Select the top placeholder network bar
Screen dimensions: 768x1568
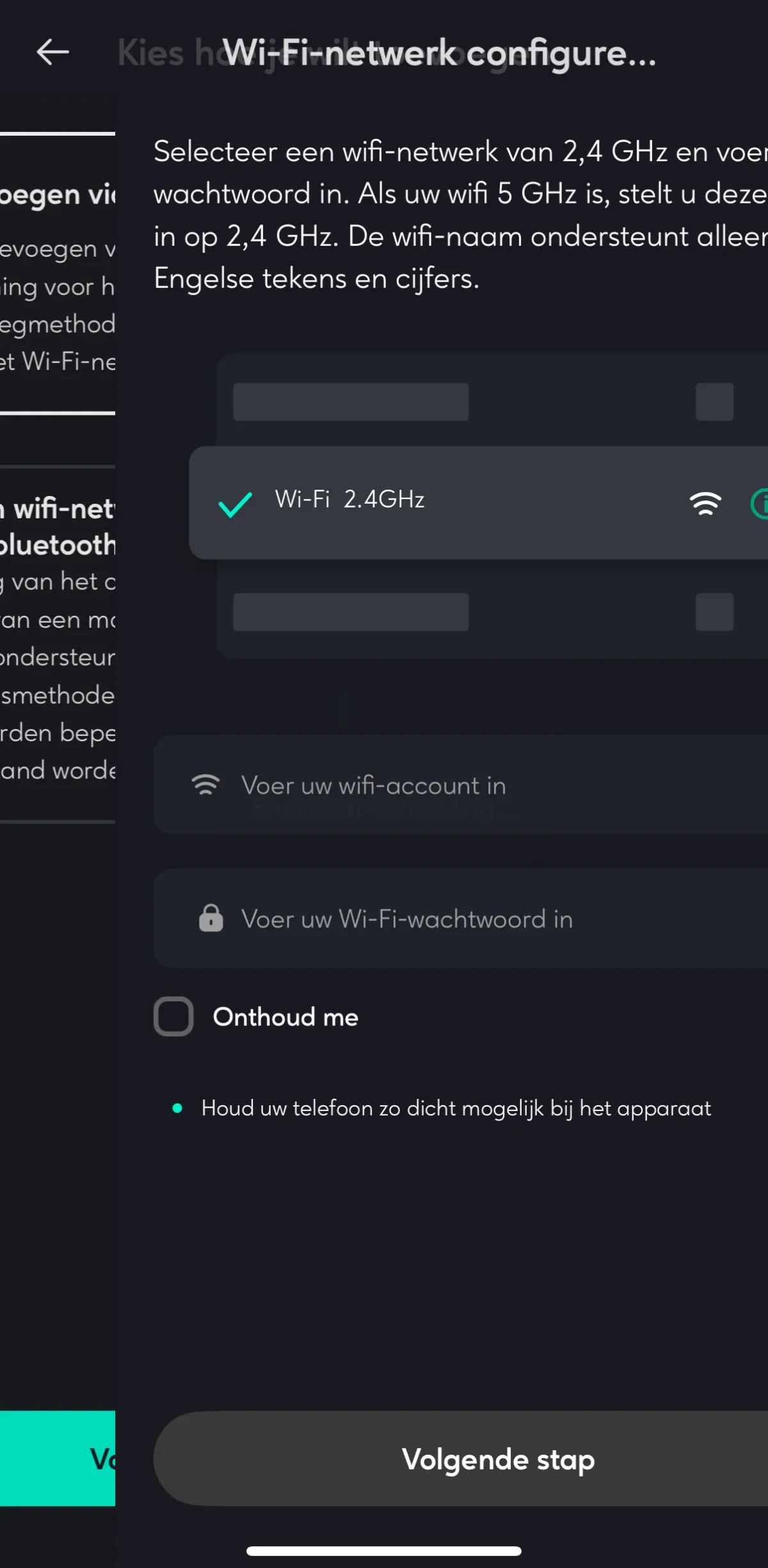coord(351,402)
